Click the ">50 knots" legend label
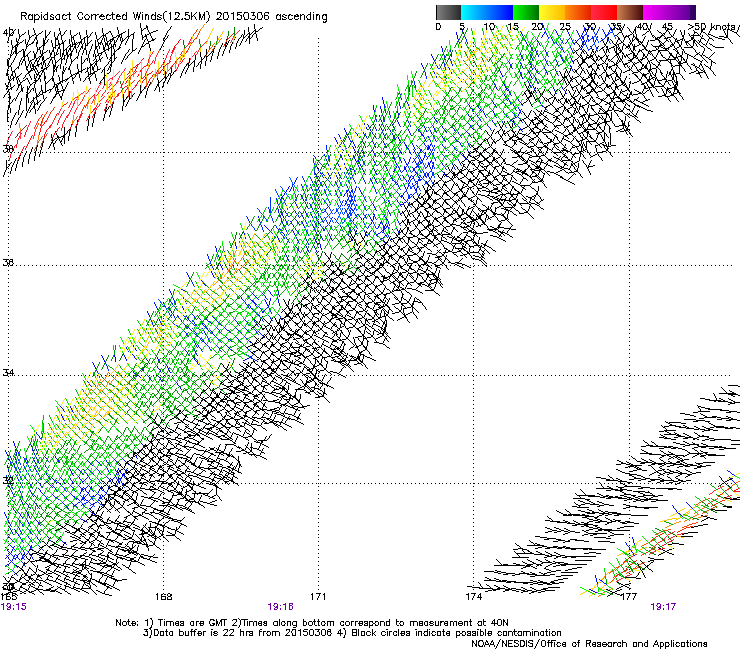Viewport: 740px width, 650px height. (714, 27)
